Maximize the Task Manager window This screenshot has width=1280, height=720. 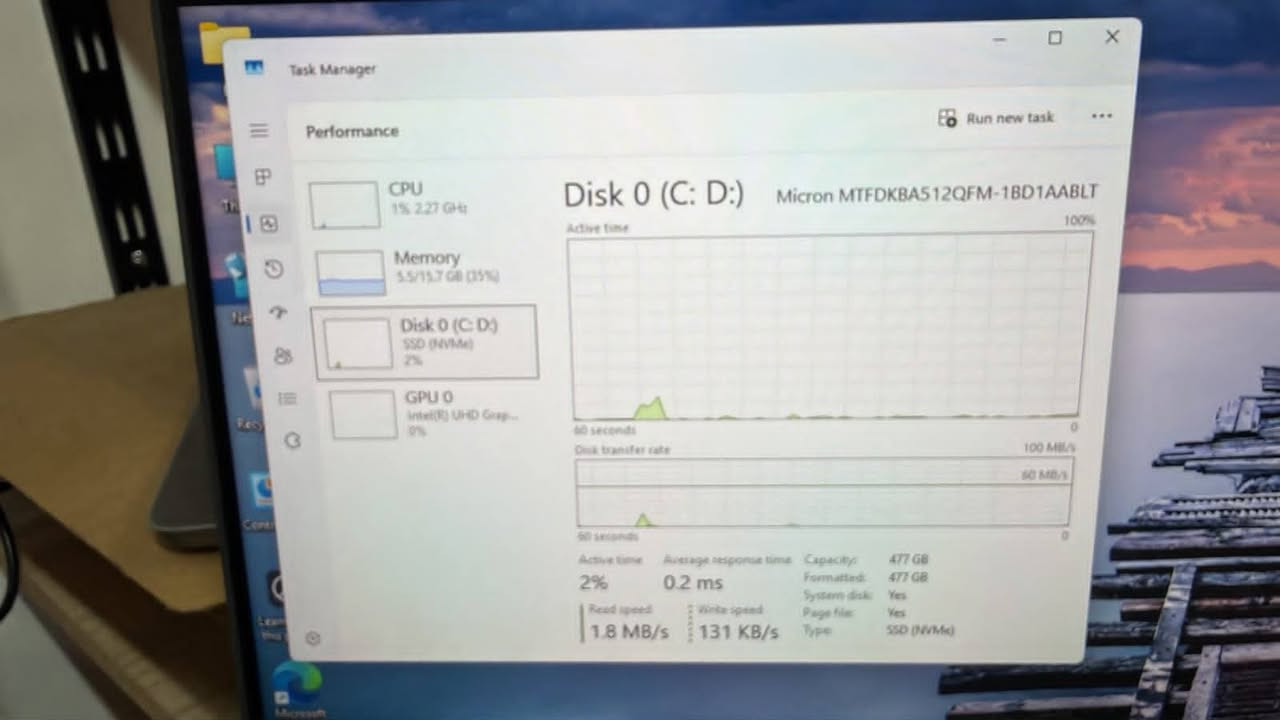[x=1055, y=38]
